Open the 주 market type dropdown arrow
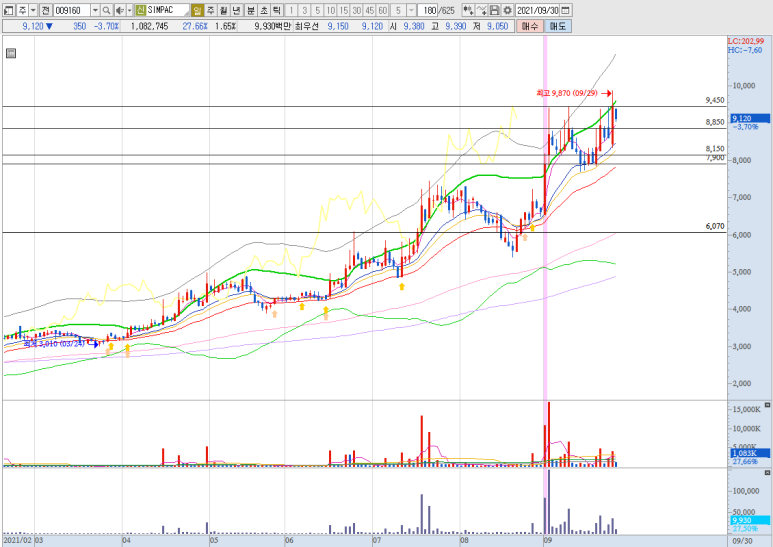 point(33,10)
